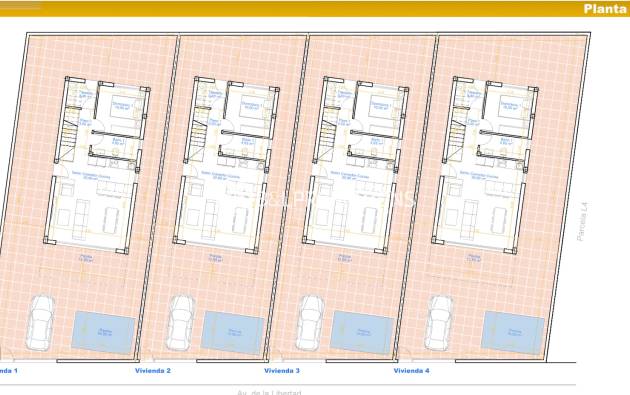The width and height of the screenshot is (630, 395).
Task: Click the staircase in the Vivienda 3 house
Action: (x=327, y=135)
